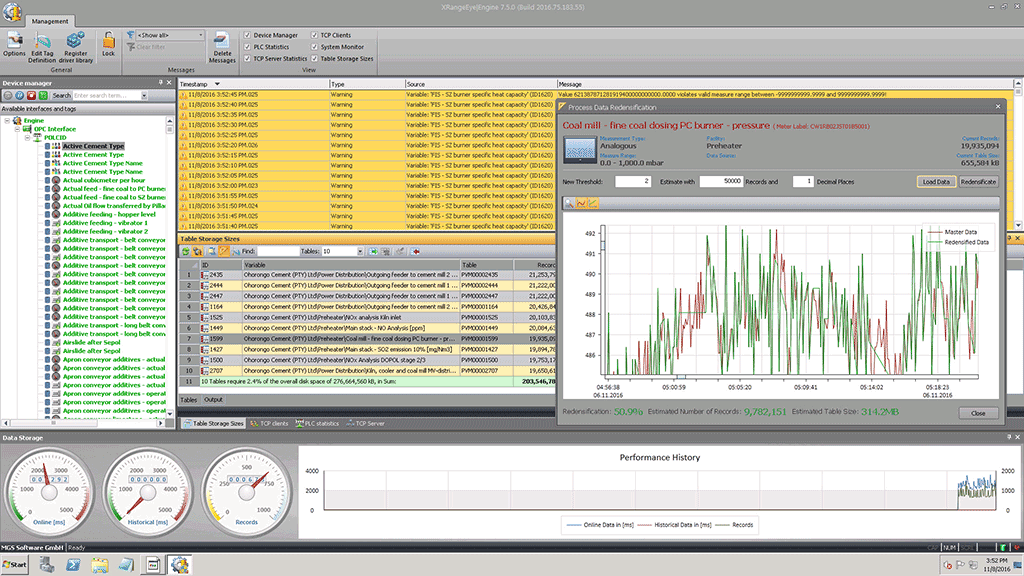Click the highlighted redensification pencil icon in Table Storage toolbar
The height and width of the screenshot is (576, 1024).
click(224, 251)
